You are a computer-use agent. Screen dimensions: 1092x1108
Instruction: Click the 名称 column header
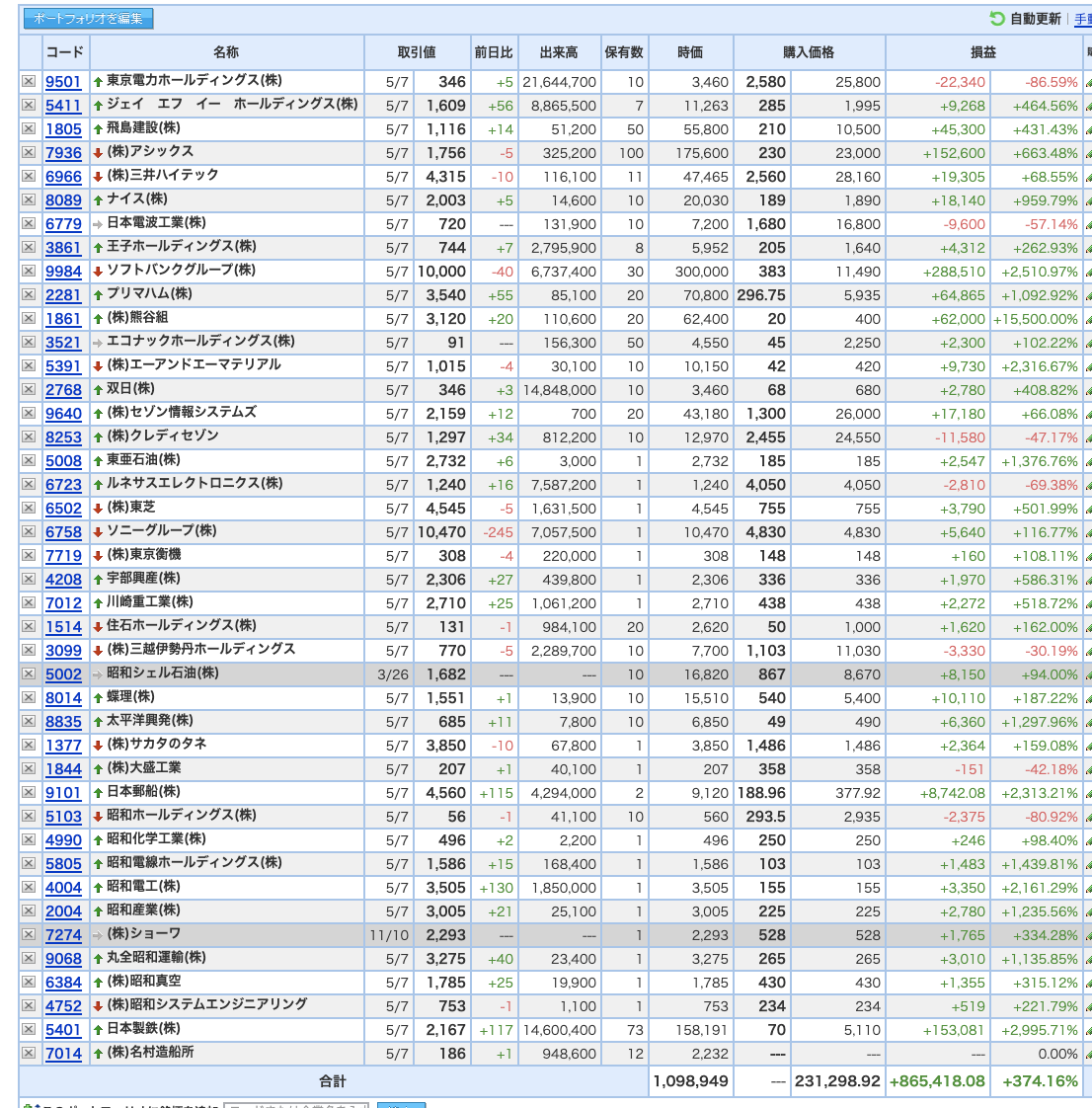tap(226, 52)
